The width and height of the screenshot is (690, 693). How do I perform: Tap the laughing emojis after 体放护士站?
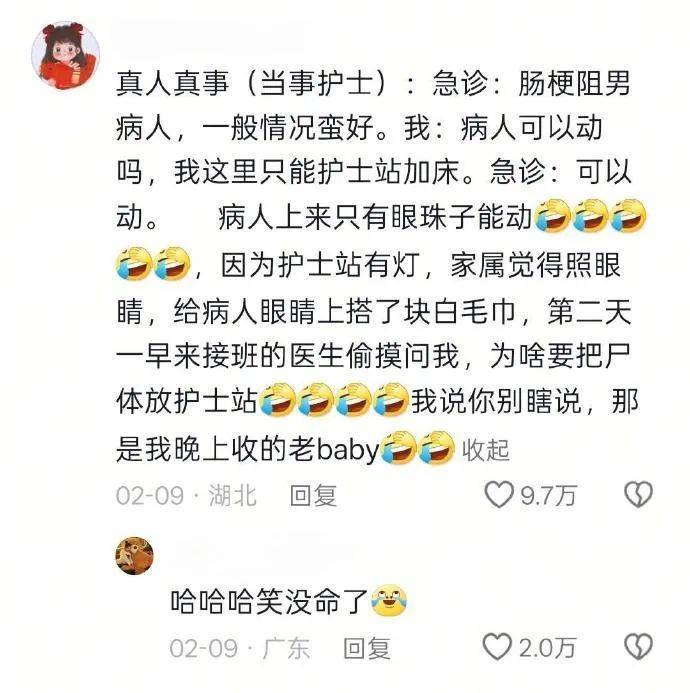pyautogui.click(x=333, y=400)
